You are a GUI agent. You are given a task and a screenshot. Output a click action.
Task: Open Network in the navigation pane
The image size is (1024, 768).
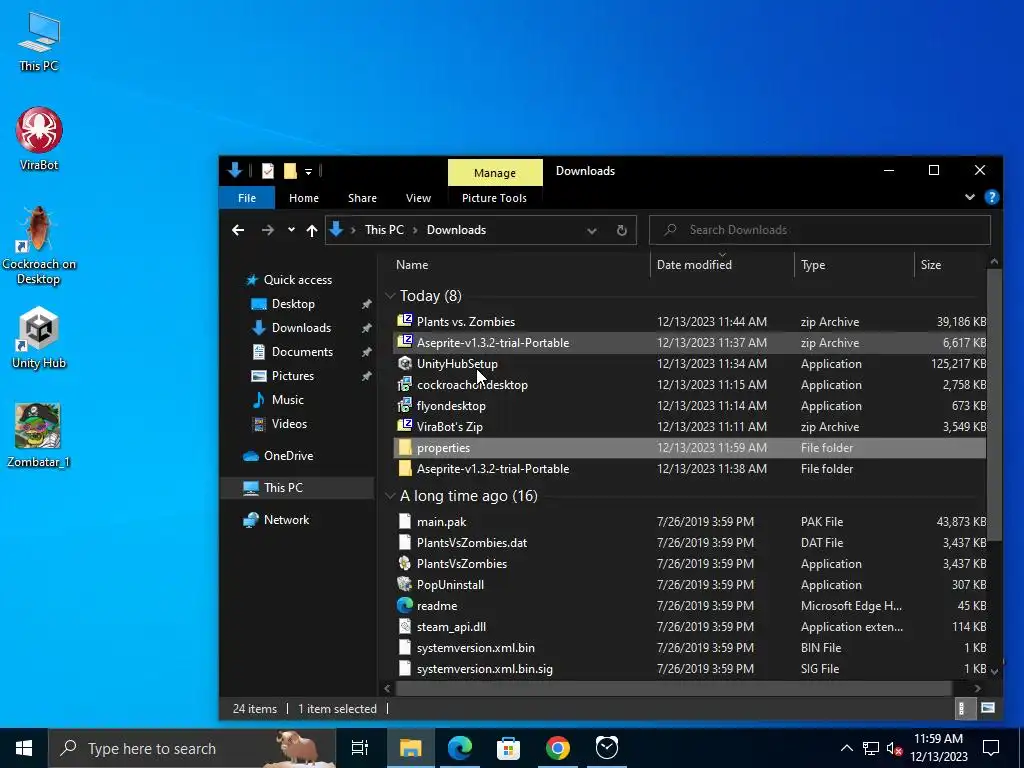pos(286,520)
